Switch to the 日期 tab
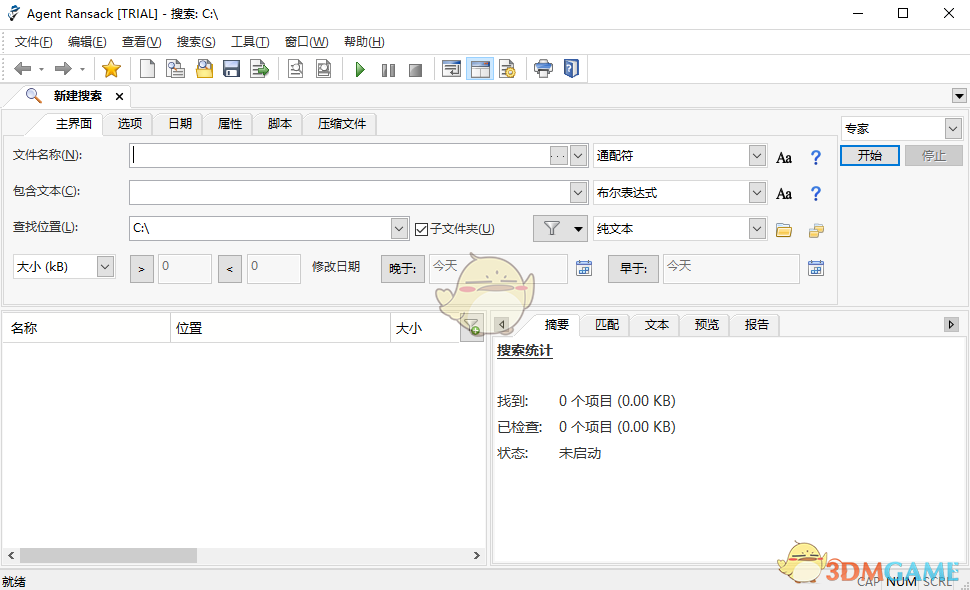 click(x=178, y=123)
